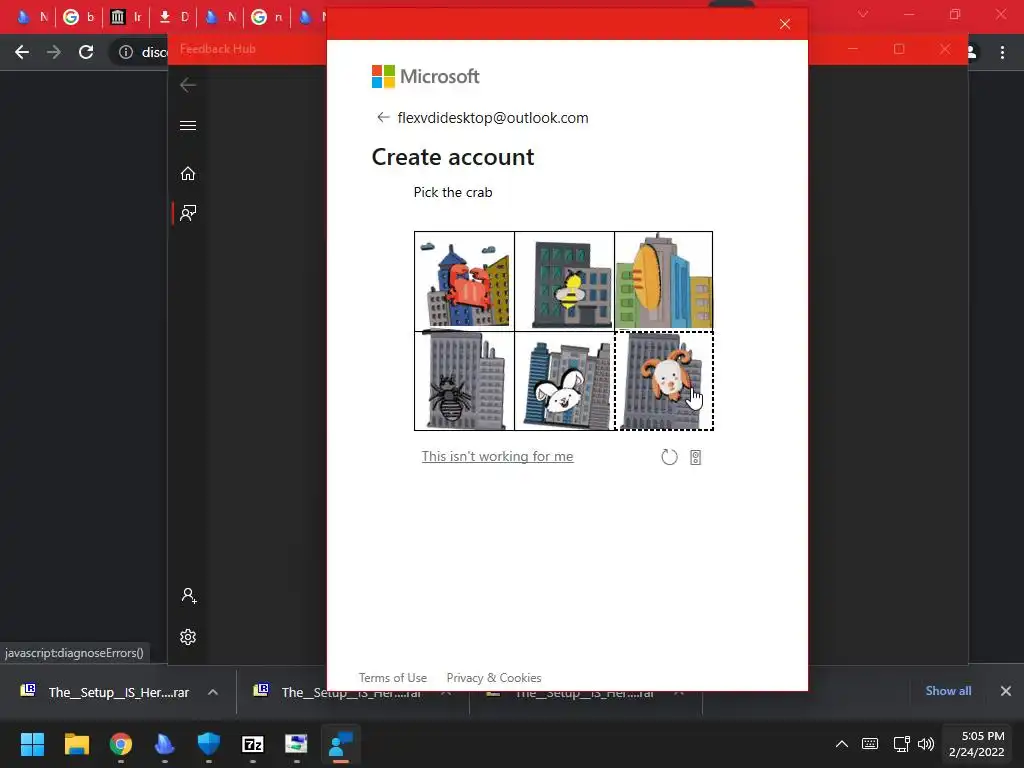
Task: Select the crab image tile
Action: pos(464,281)
